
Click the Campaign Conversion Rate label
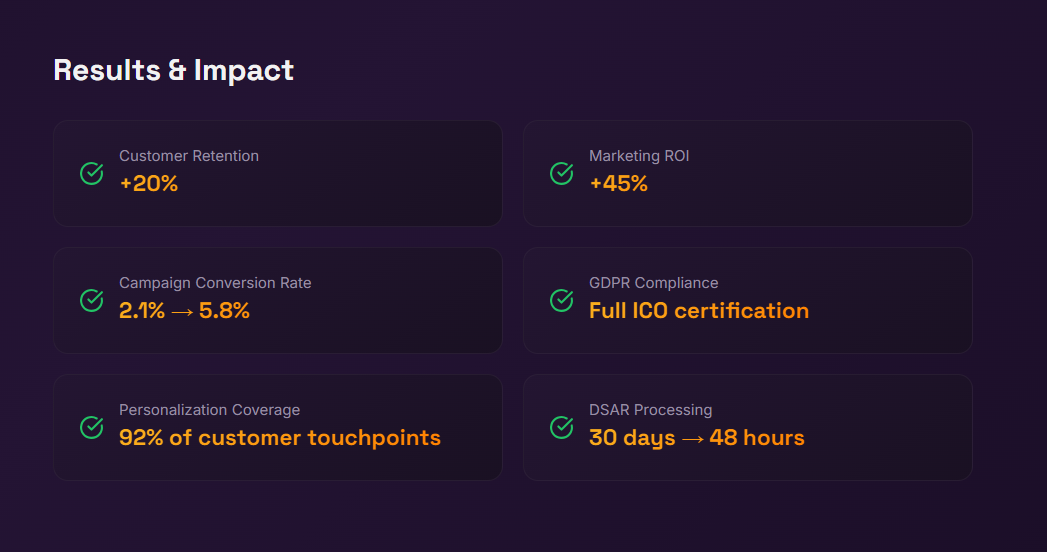pyautogui.click(x=215, y=283)
